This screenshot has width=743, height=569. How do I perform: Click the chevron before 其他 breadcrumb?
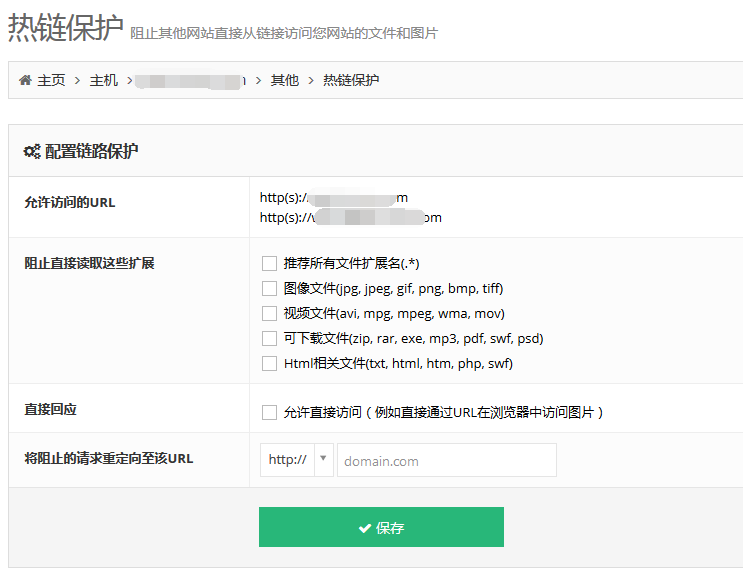258,81
